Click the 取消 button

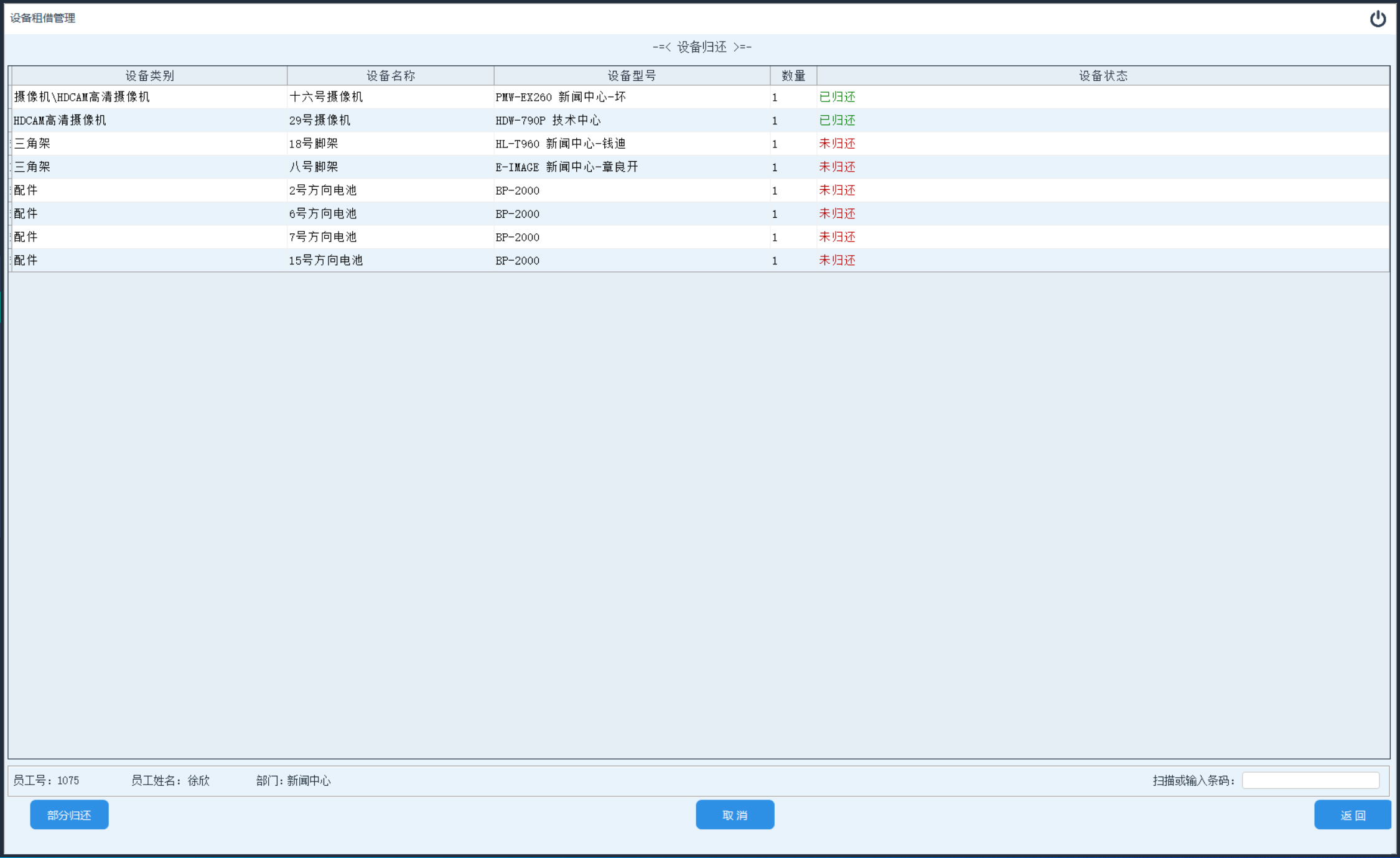pyautogui.click(x=734, y=814)
